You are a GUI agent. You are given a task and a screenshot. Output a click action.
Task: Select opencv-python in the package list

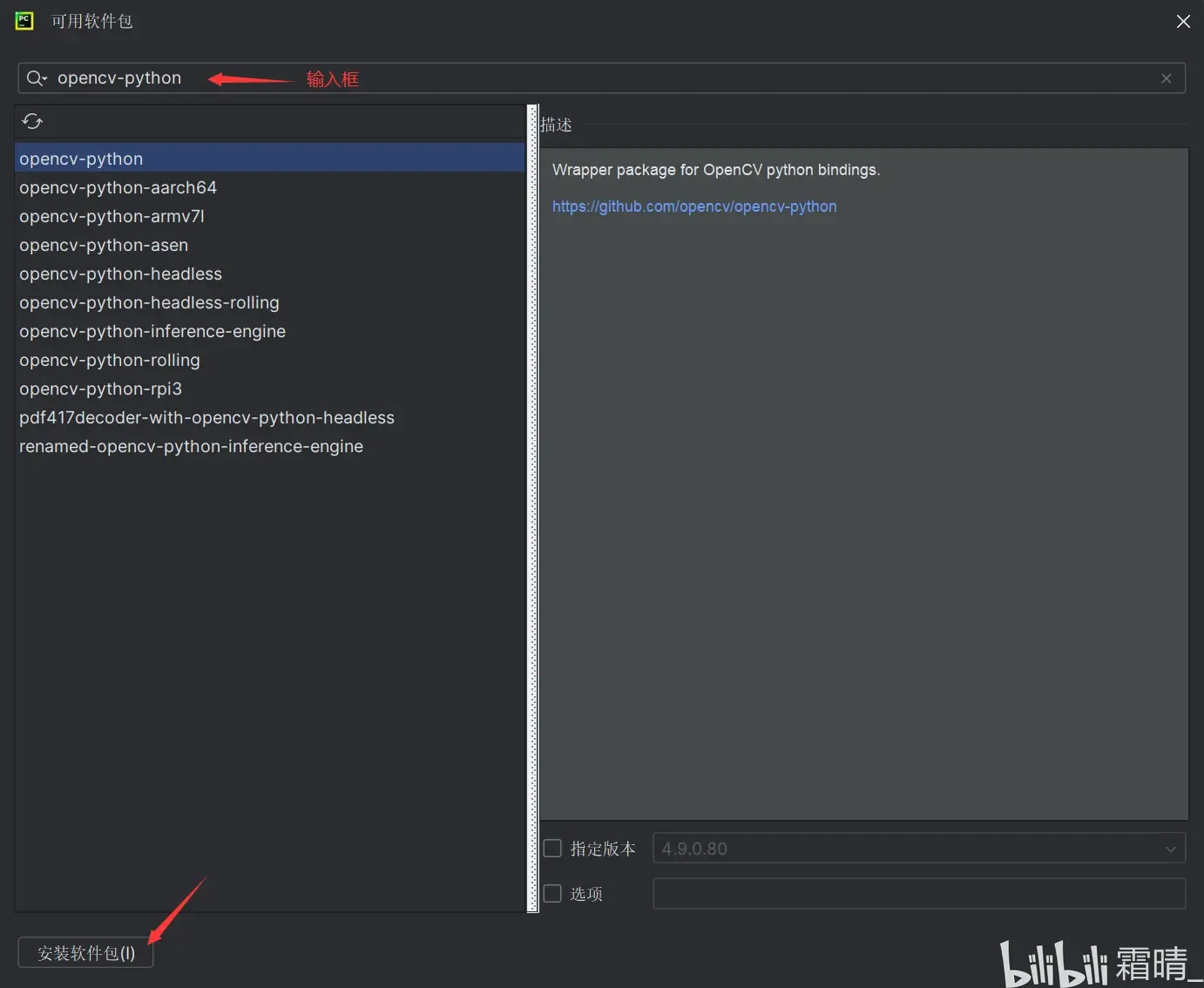coord(270,159)
